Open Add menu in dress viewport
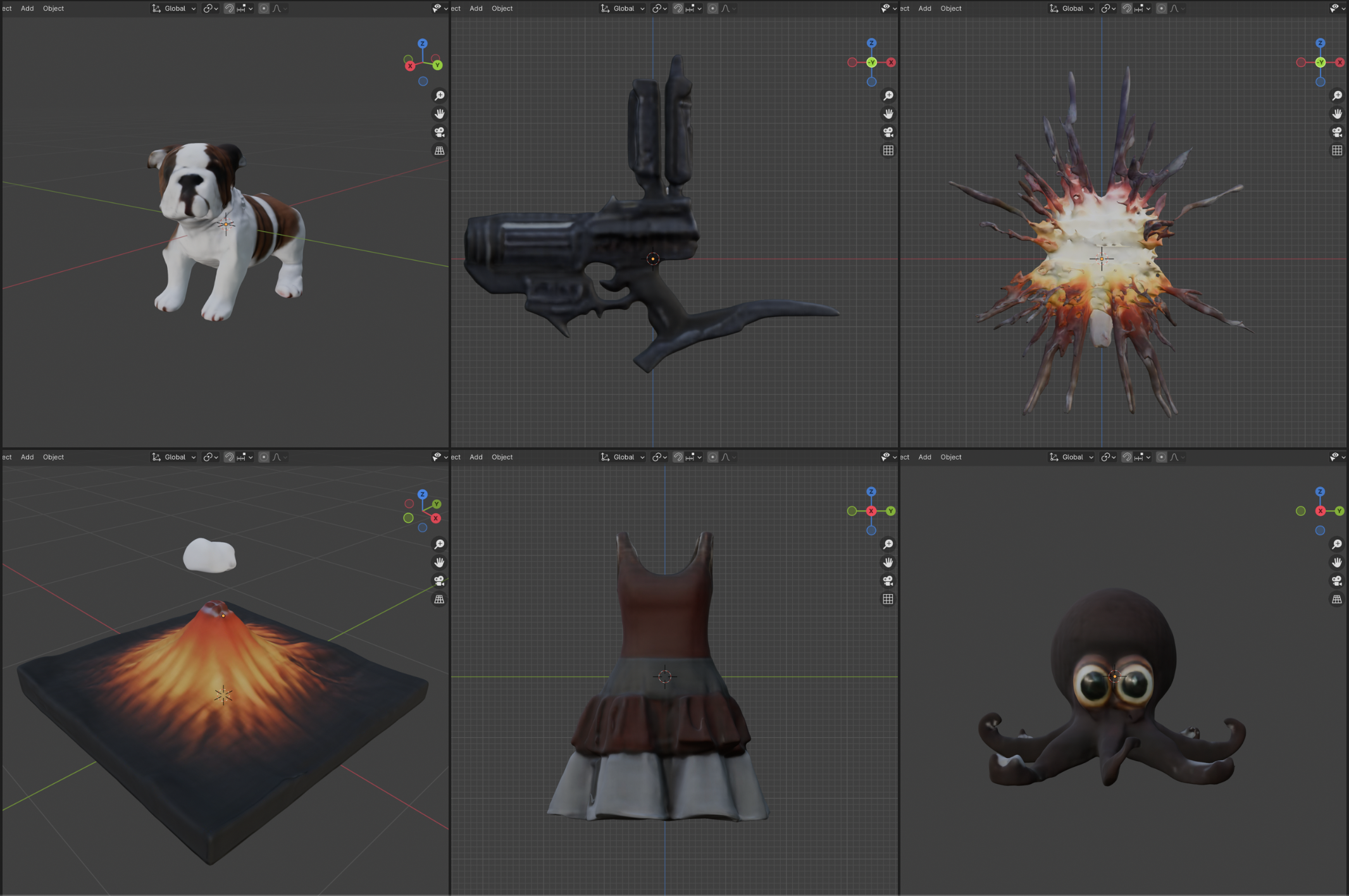 476,457
